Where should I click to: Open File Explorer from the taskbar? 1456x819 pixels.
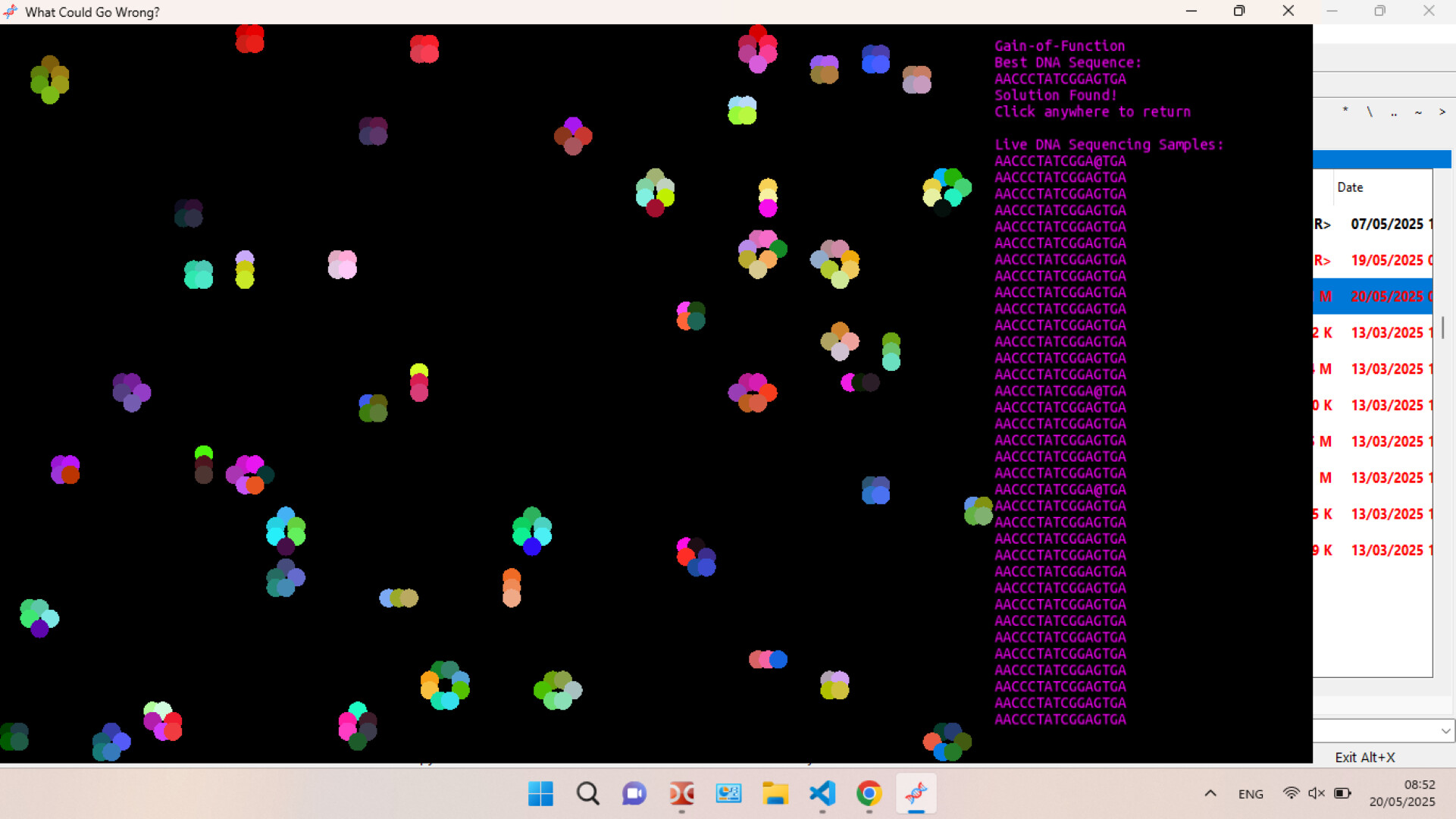coord(775,794)
